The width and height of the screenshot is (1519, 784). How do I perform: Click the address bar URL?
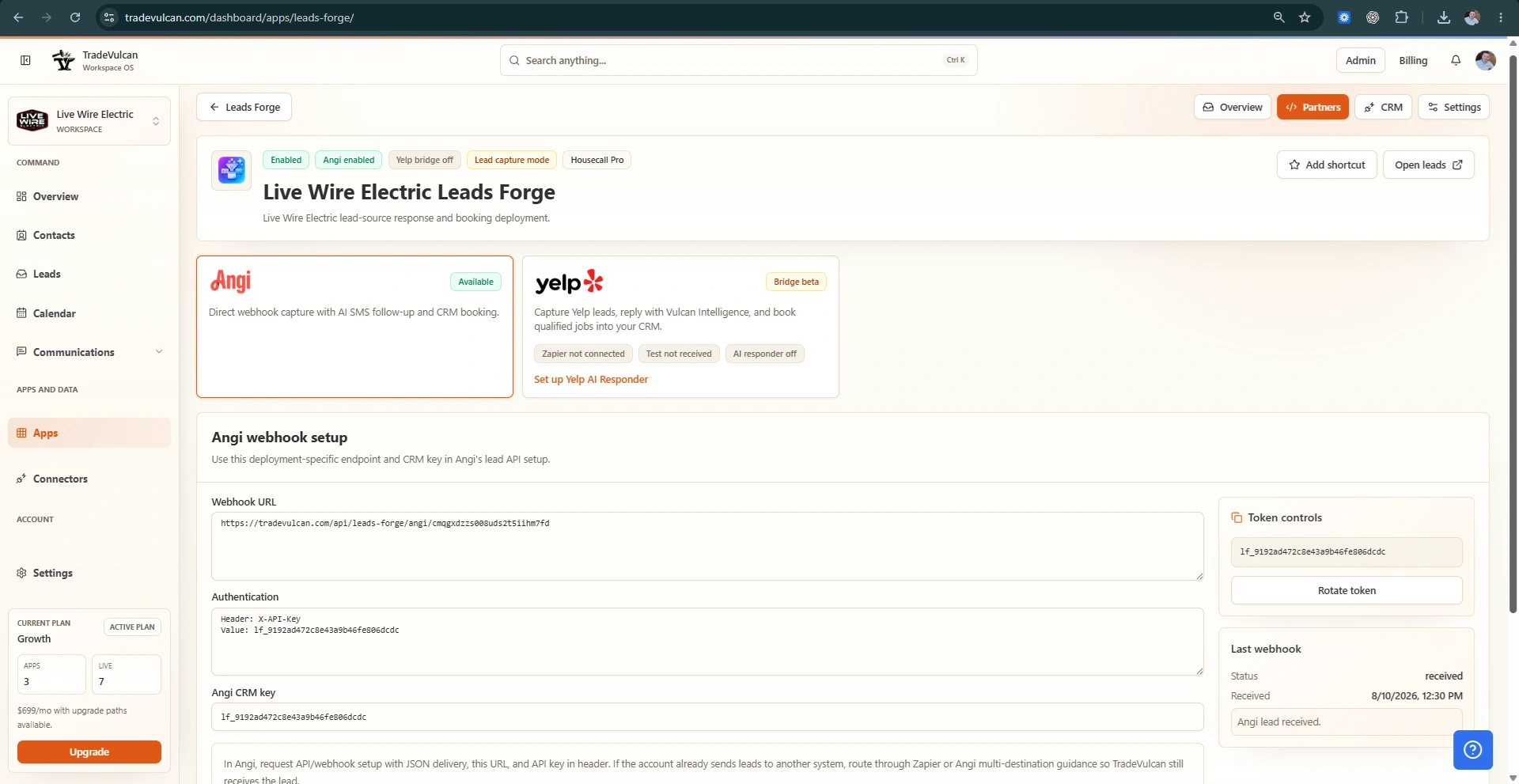[239, 17]
